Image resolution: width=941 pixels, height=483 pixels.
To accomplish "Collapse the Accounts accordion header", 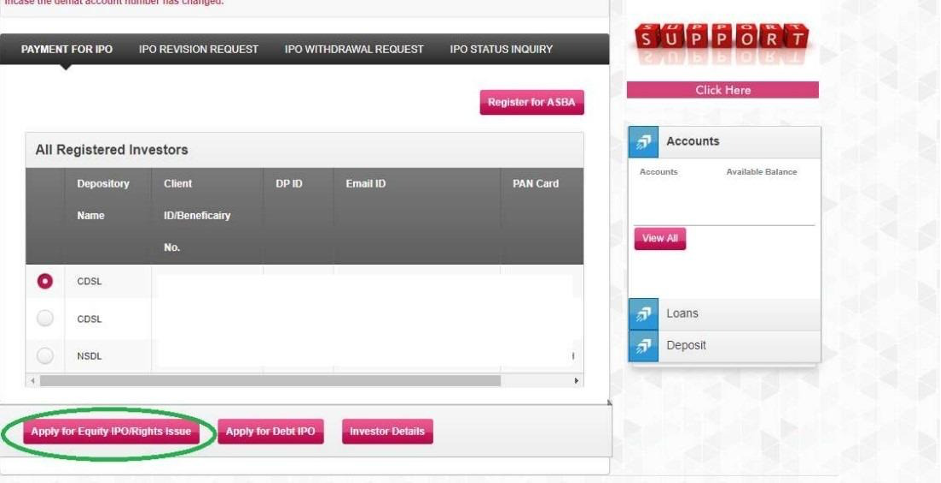I will (x=724, y=142).
